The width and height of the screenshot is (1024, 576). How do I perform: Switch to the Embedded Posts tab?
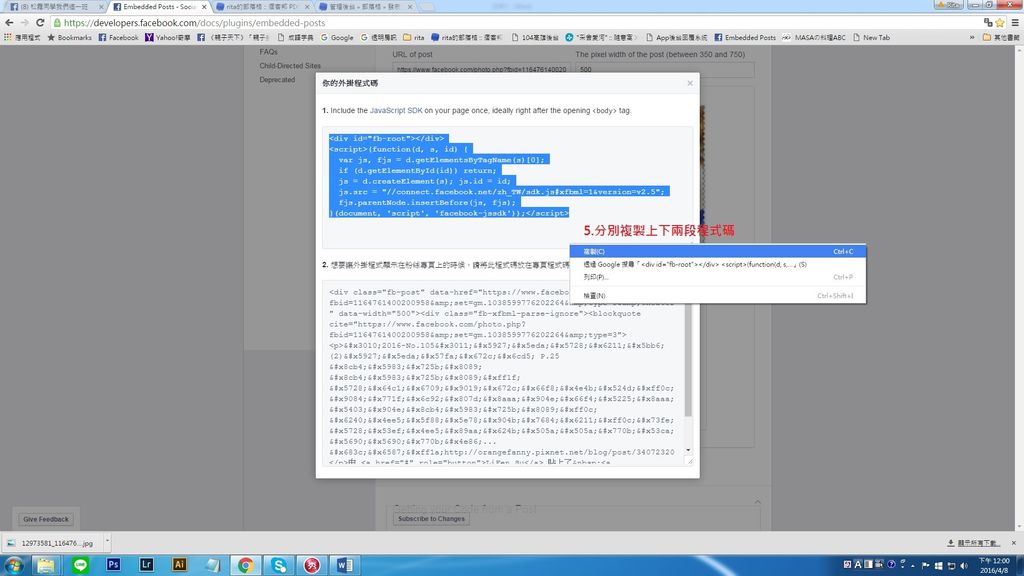point(158,7)
